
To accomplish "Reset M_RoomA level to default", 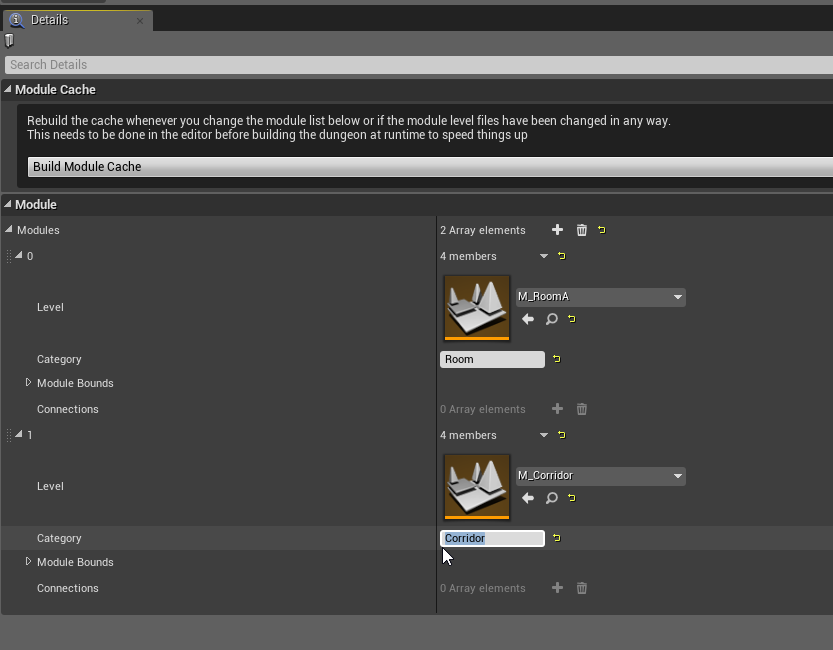I will (572, 319).
